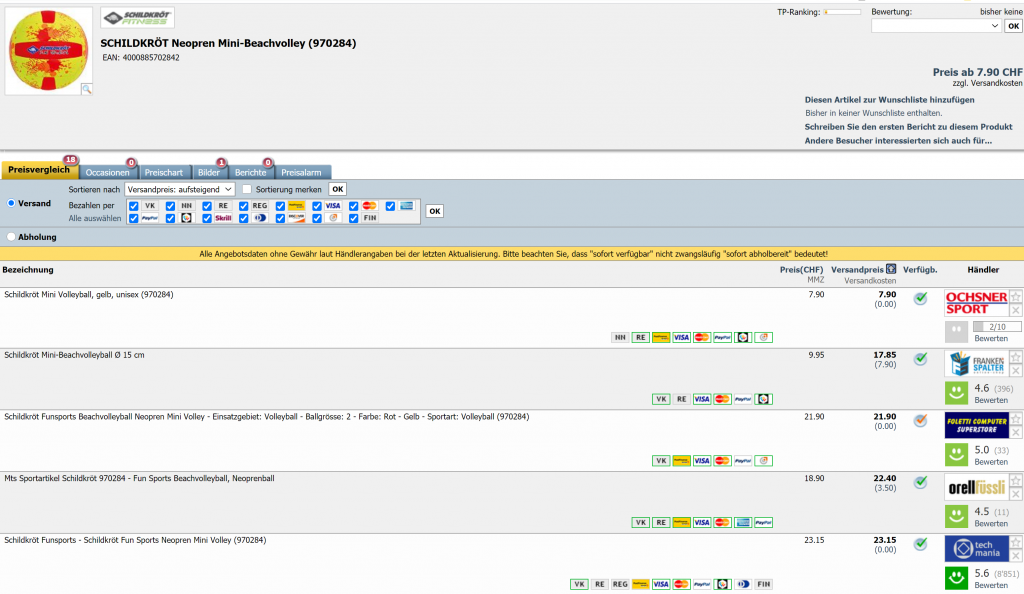Select the Abholung radio button
This screenshot has height=594, width=1024.
pyautogui.click(x=11, y=237)
